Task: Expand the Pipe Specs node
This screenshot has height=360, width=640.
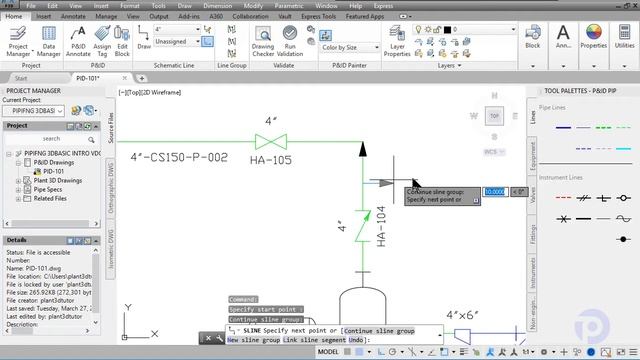Action: pos(18,190)
